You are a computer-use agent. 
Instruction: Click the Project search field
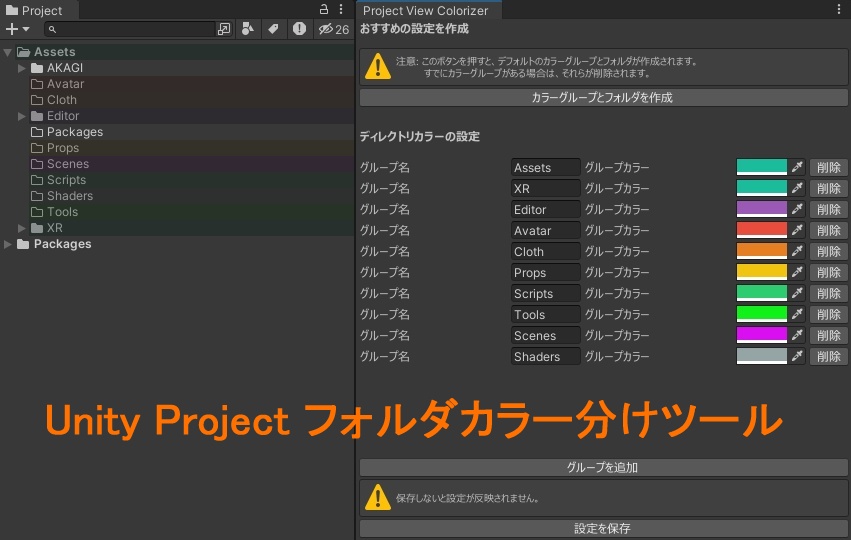pos(130,29)
